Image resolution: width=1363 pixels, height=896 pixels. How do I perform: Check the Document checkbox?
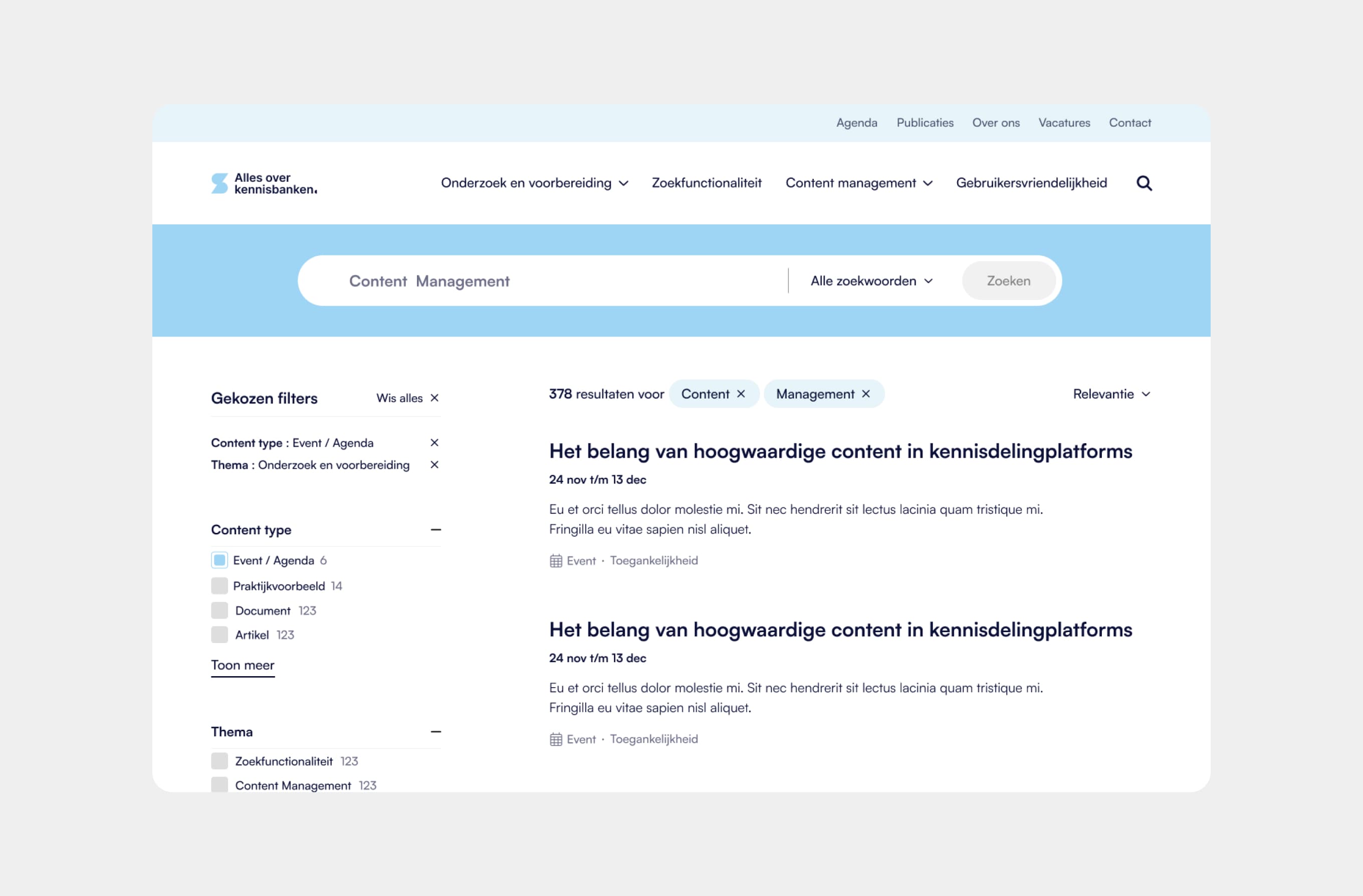tap(219, 611)
